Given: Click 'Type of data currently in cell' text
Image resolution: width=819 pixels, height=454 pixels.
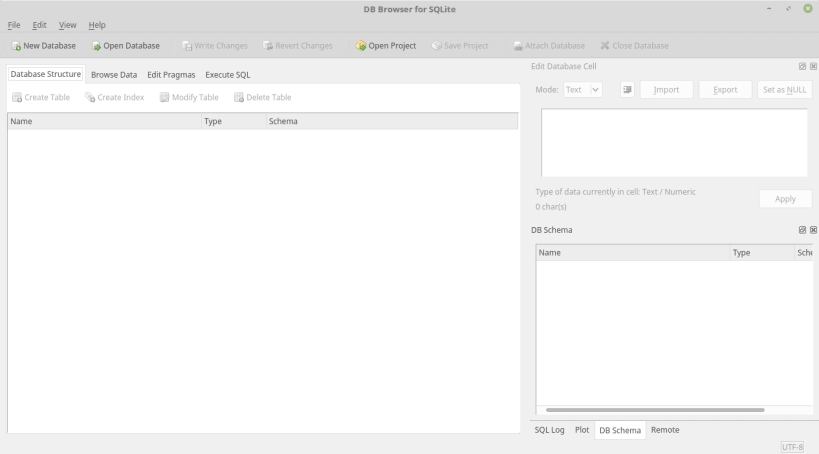Looking at the screenshot, I should [x=615, y=192].
